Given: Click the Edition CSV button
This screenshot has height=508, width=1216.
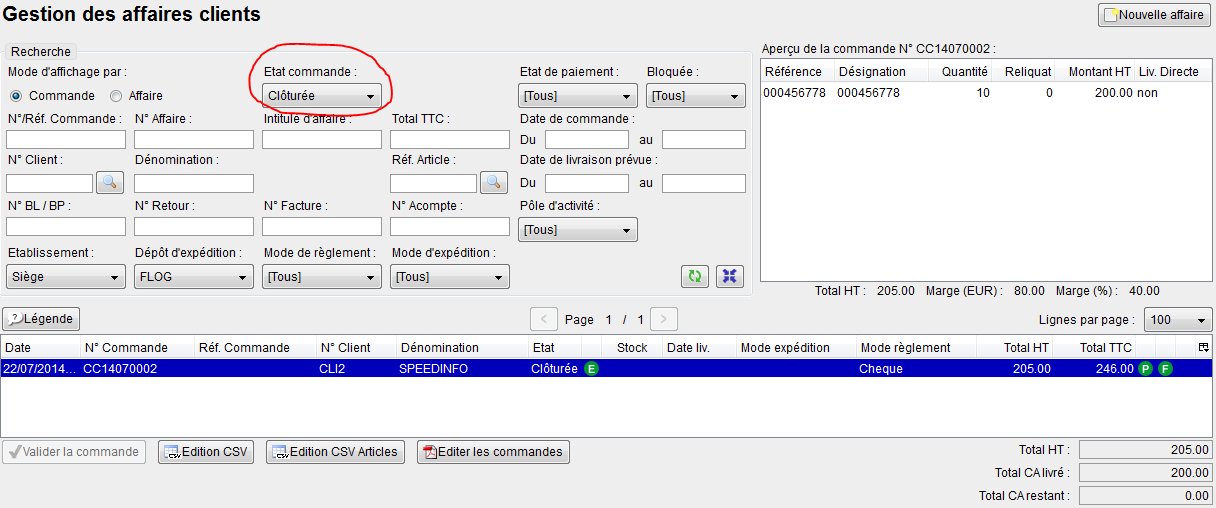Looking at the screenshot, I should point(206,452).
